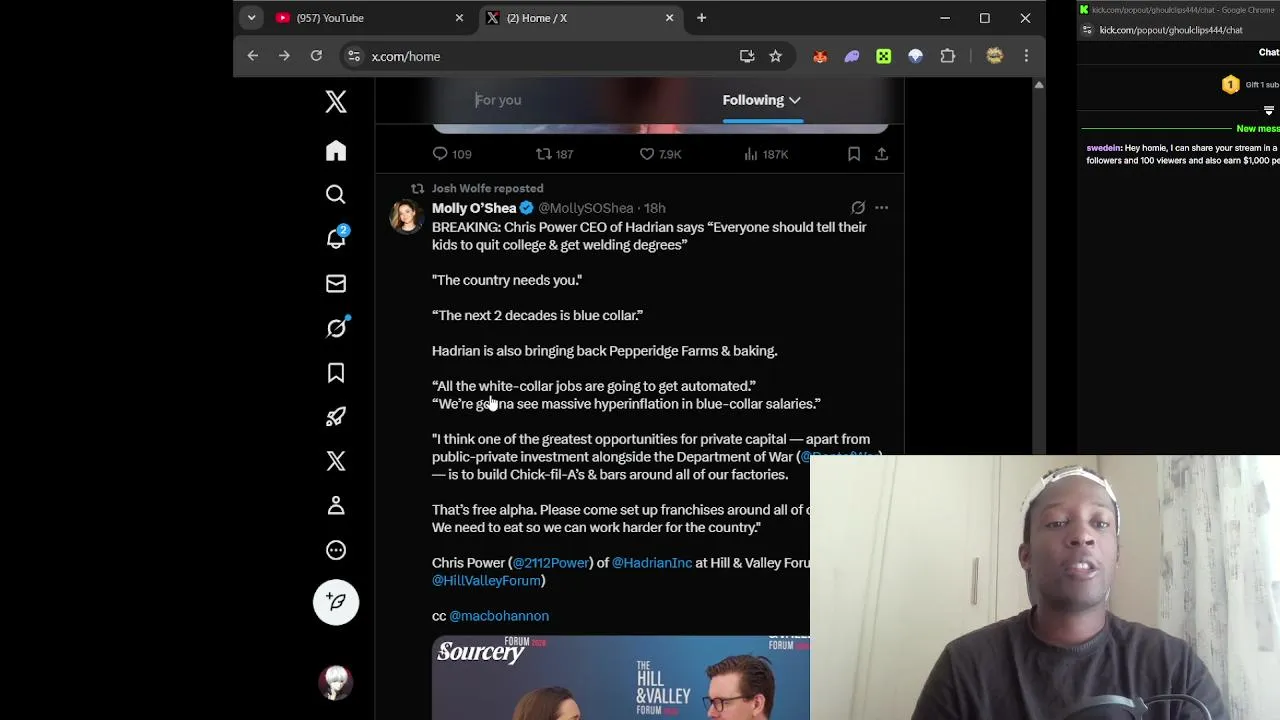Screen dimensions: 1280x720
Task: Install app icon in address bar
Action: [x=747, y=56]
